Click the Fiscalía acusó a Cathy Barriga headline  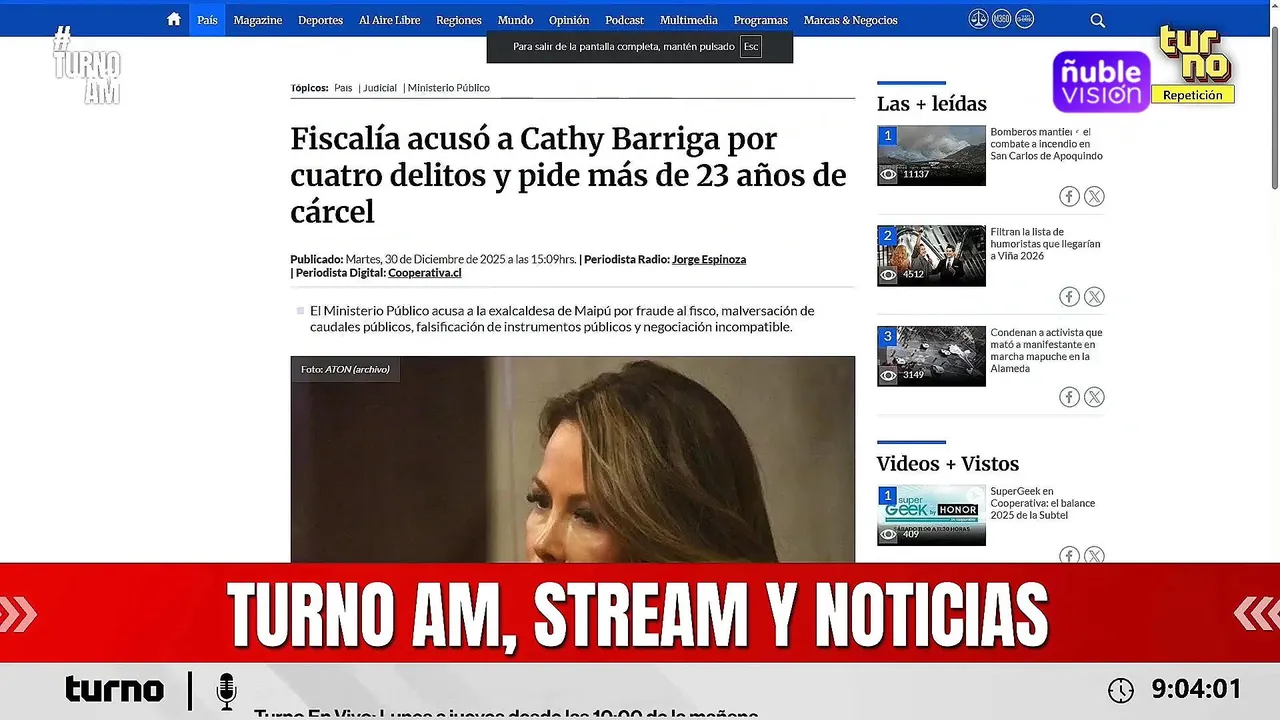pyautogui.click(x=568, y=175)
